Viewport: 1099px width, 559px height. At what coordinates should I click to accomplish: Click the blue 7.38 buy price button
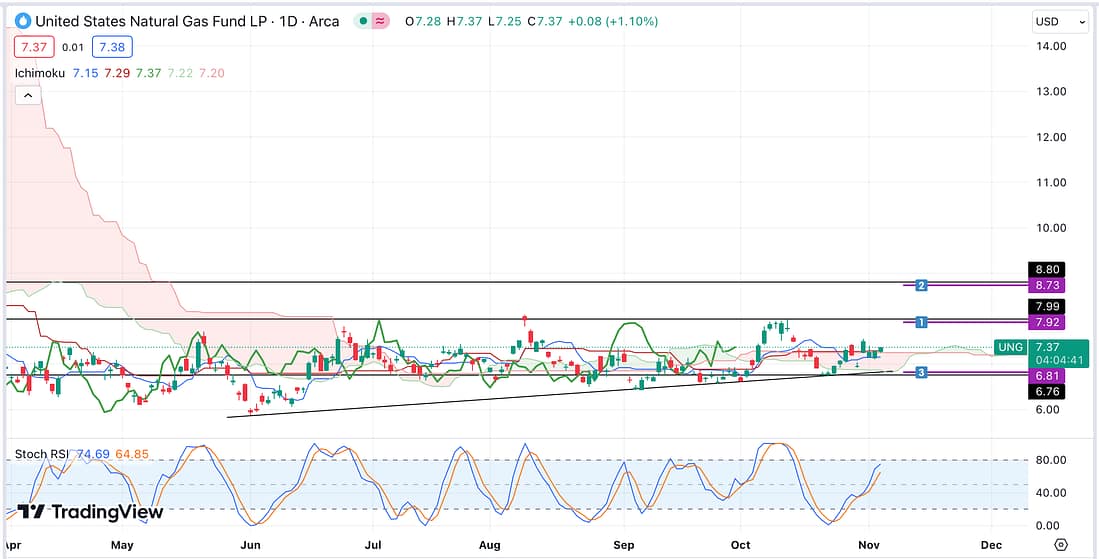pyautogui.click(x=112, y=46)
